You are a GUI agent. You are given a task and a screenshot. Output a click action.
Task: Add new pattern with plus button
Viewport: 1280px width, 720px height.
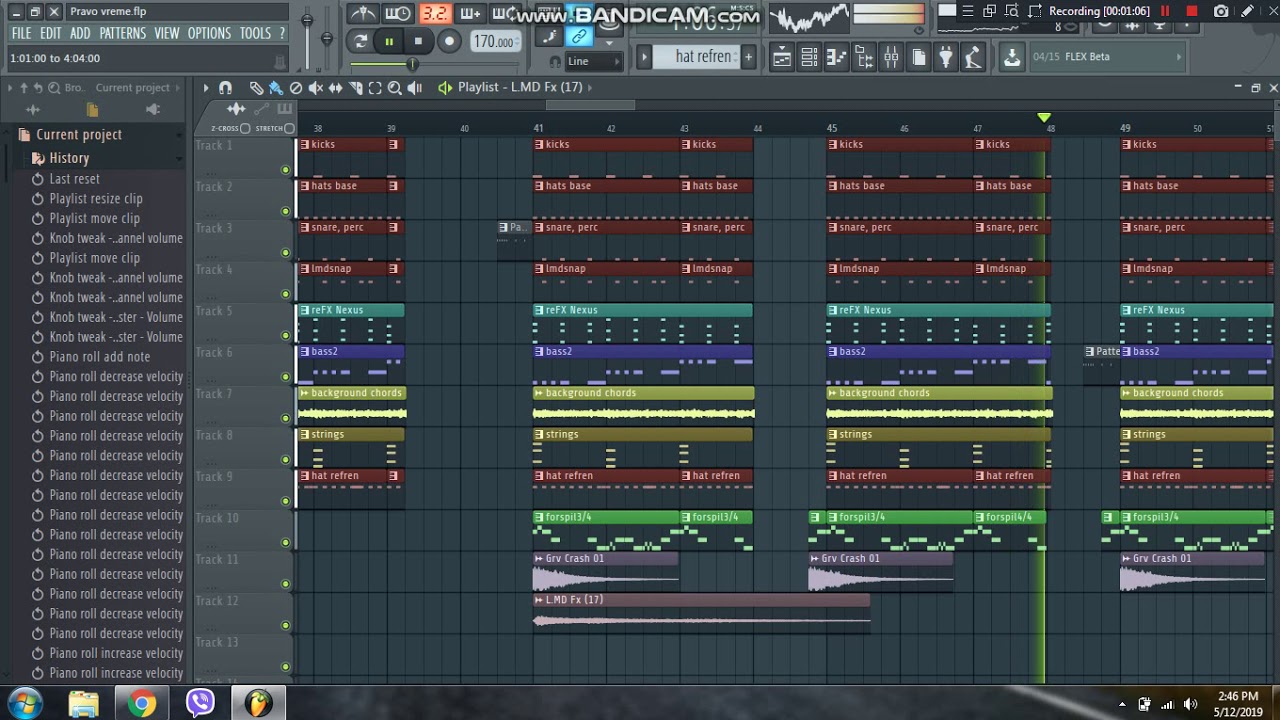[748, 57]
